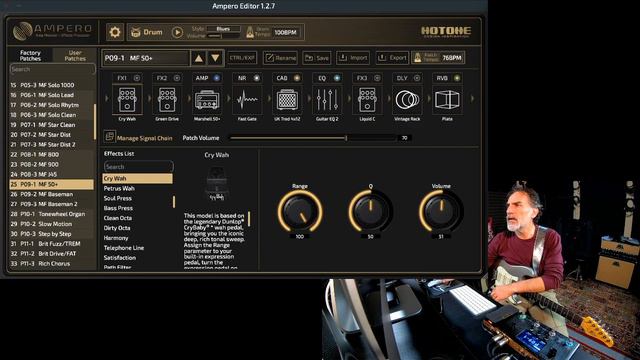Image resolution: width=640 pixels, height=360 pixels.
Task: Toggle the NR module on/off
Action: [257, 78]
